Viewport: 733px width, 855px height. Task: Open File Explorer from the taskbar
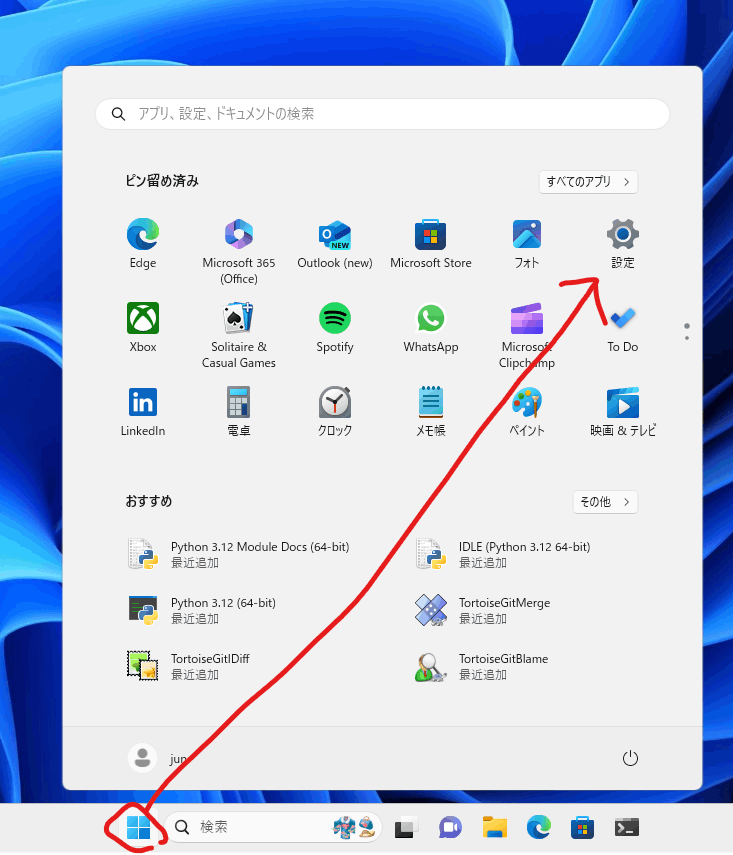point(495,827)
